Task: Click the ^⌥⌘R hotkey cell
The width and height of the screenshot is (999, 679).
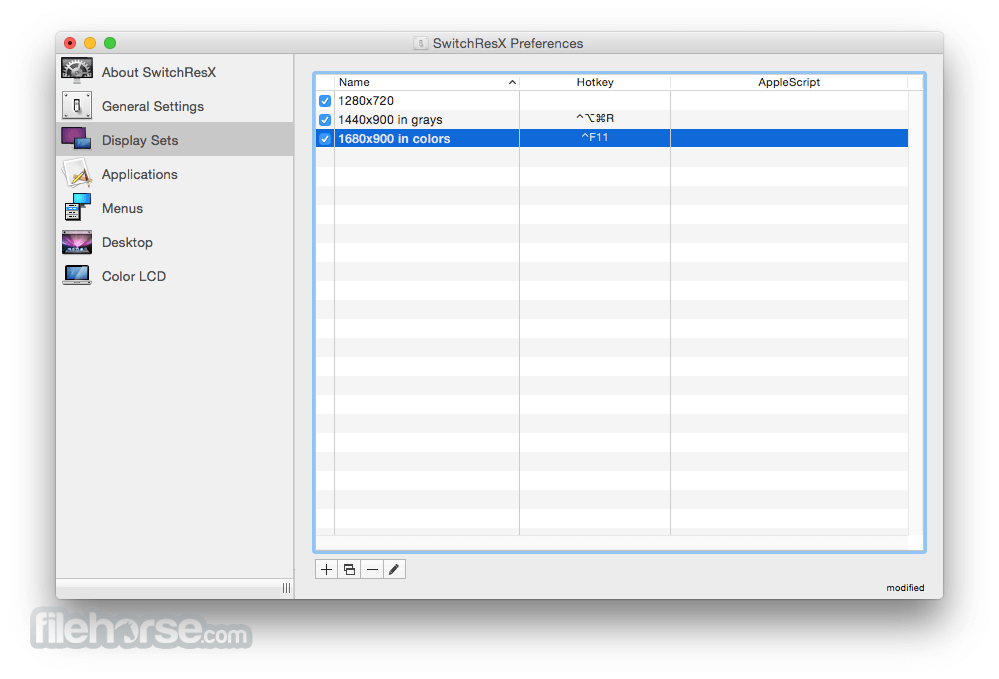Action: click(x=595, y=118)
